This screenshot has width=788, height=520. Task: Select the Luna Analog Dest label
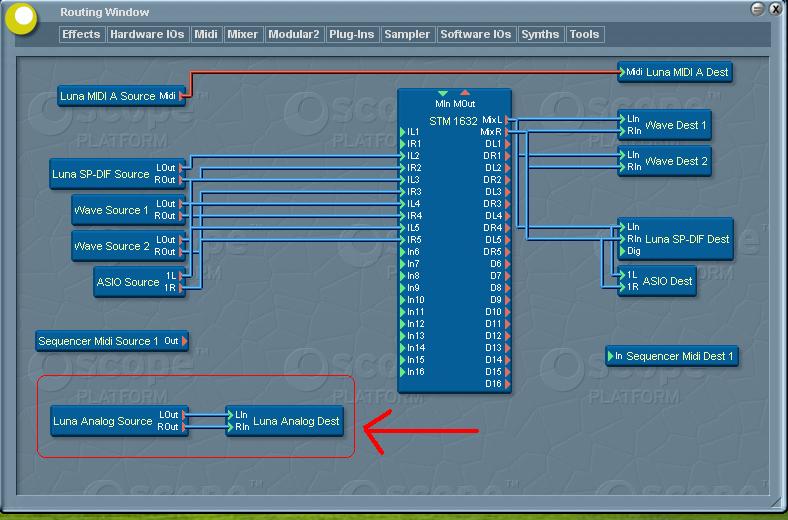[x=296, y=421]
